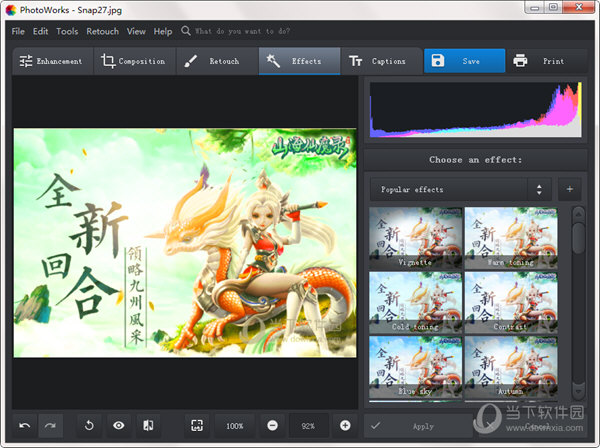Click the printer icon

520,60
